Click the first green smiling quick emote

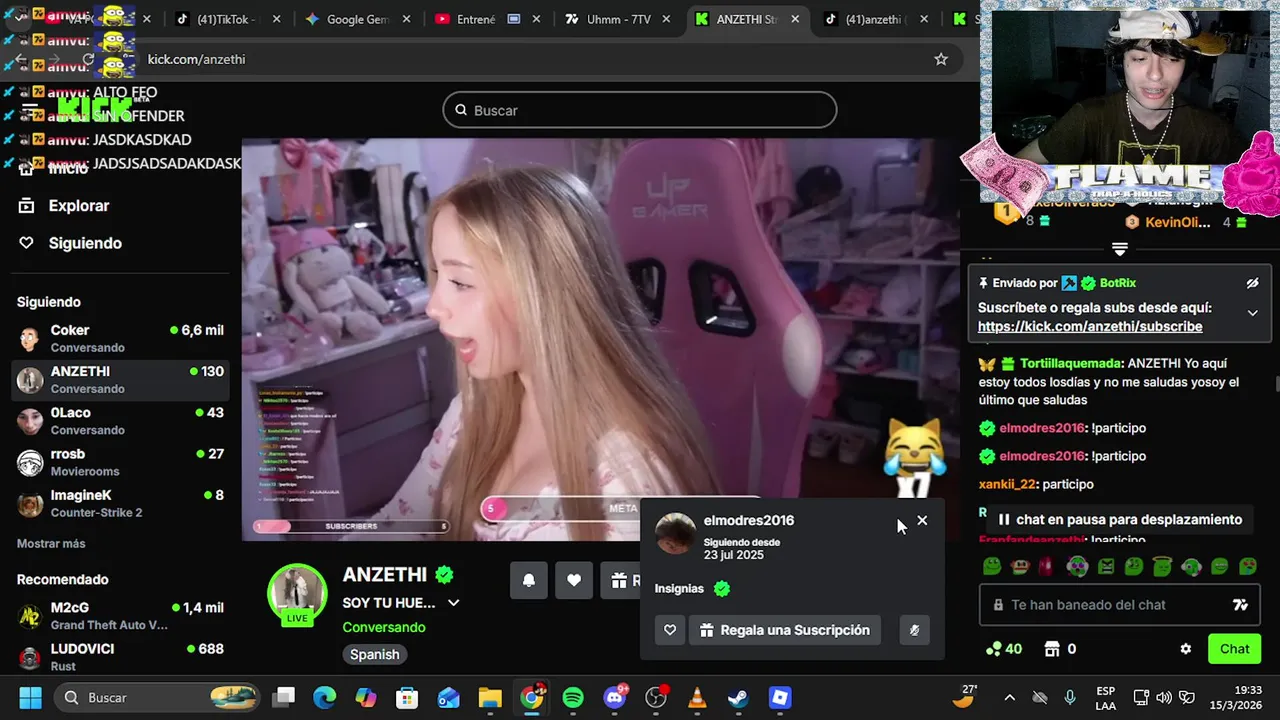(991, 567)
